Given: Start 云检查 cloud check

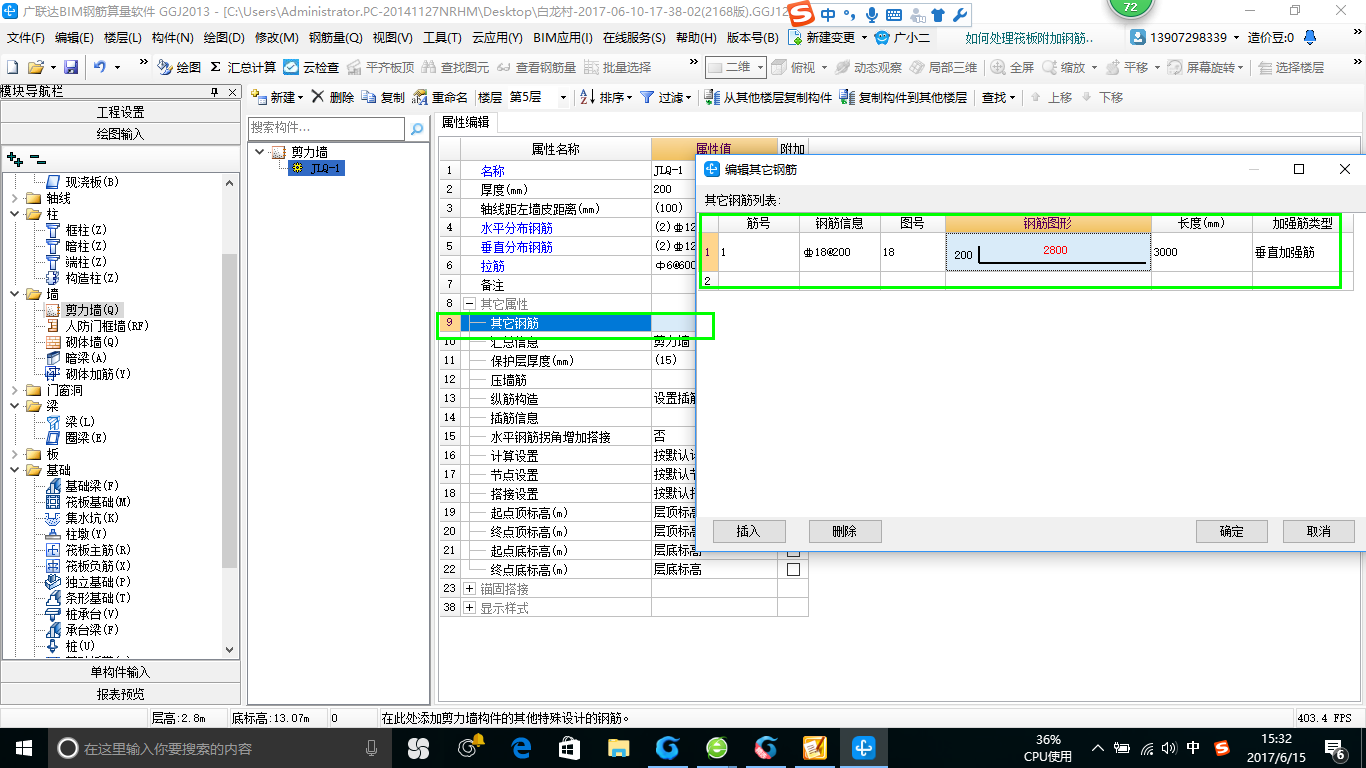Looking at the screenshot, I should click(311, 67).
